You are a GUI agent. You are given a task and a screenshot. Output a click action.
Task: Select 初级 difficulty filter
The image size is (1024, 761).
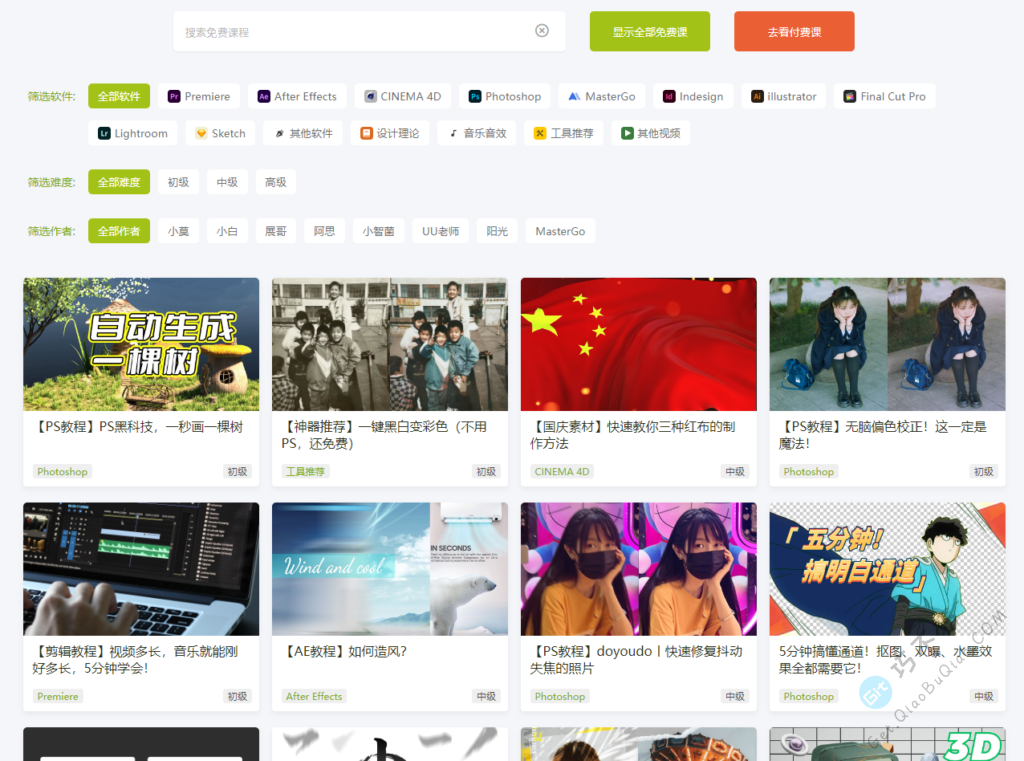(178, 182)
